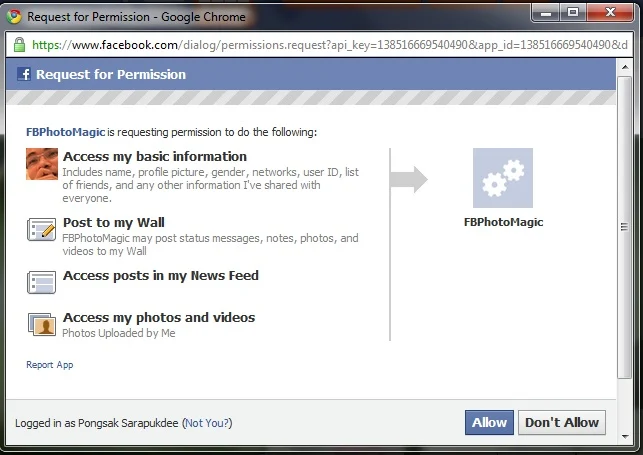
Task: Click the vertical scrollbar thumb
Action: coord(625,228)
